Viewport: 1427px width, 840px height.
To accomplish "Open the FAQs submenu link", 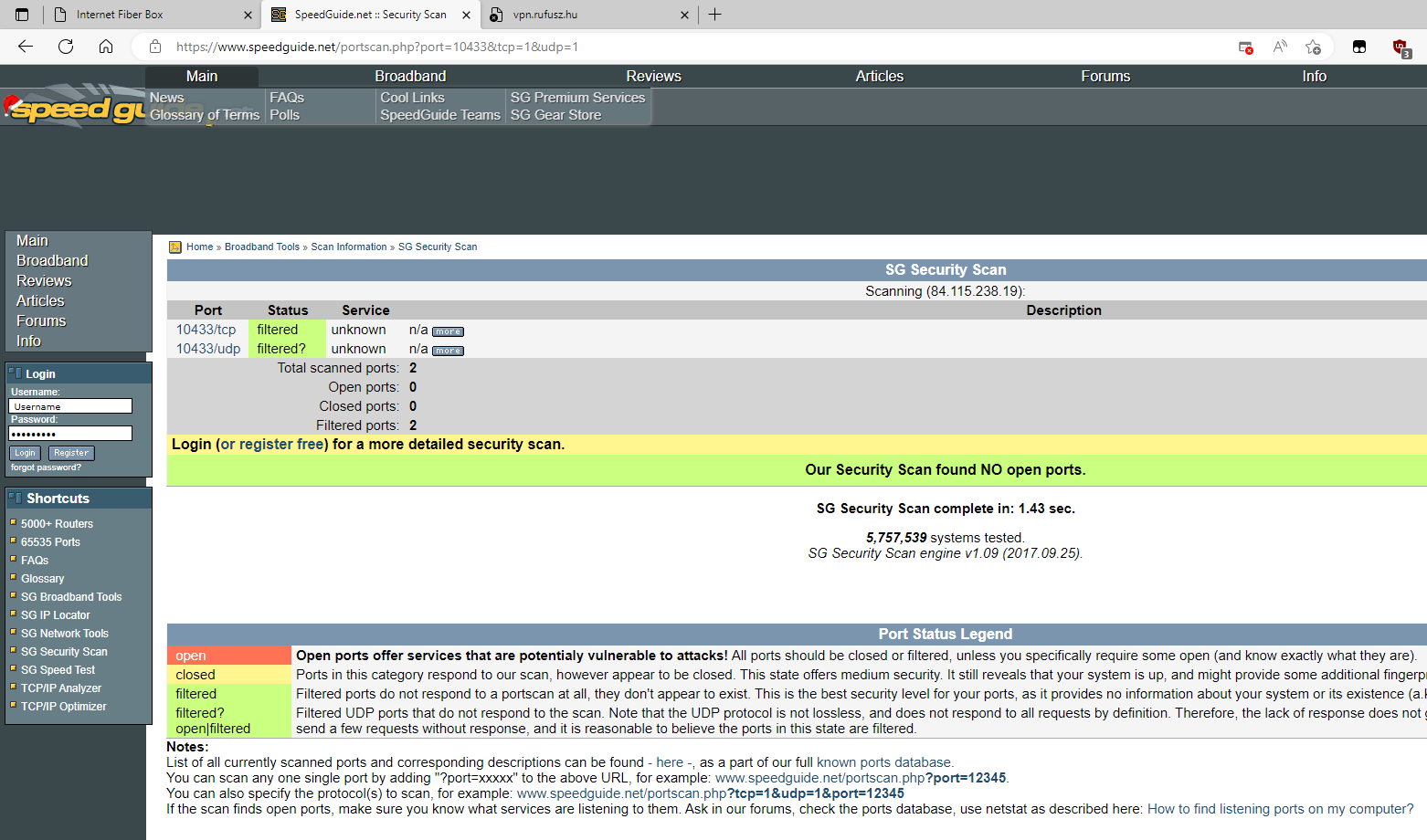I will tap(287, 98).
